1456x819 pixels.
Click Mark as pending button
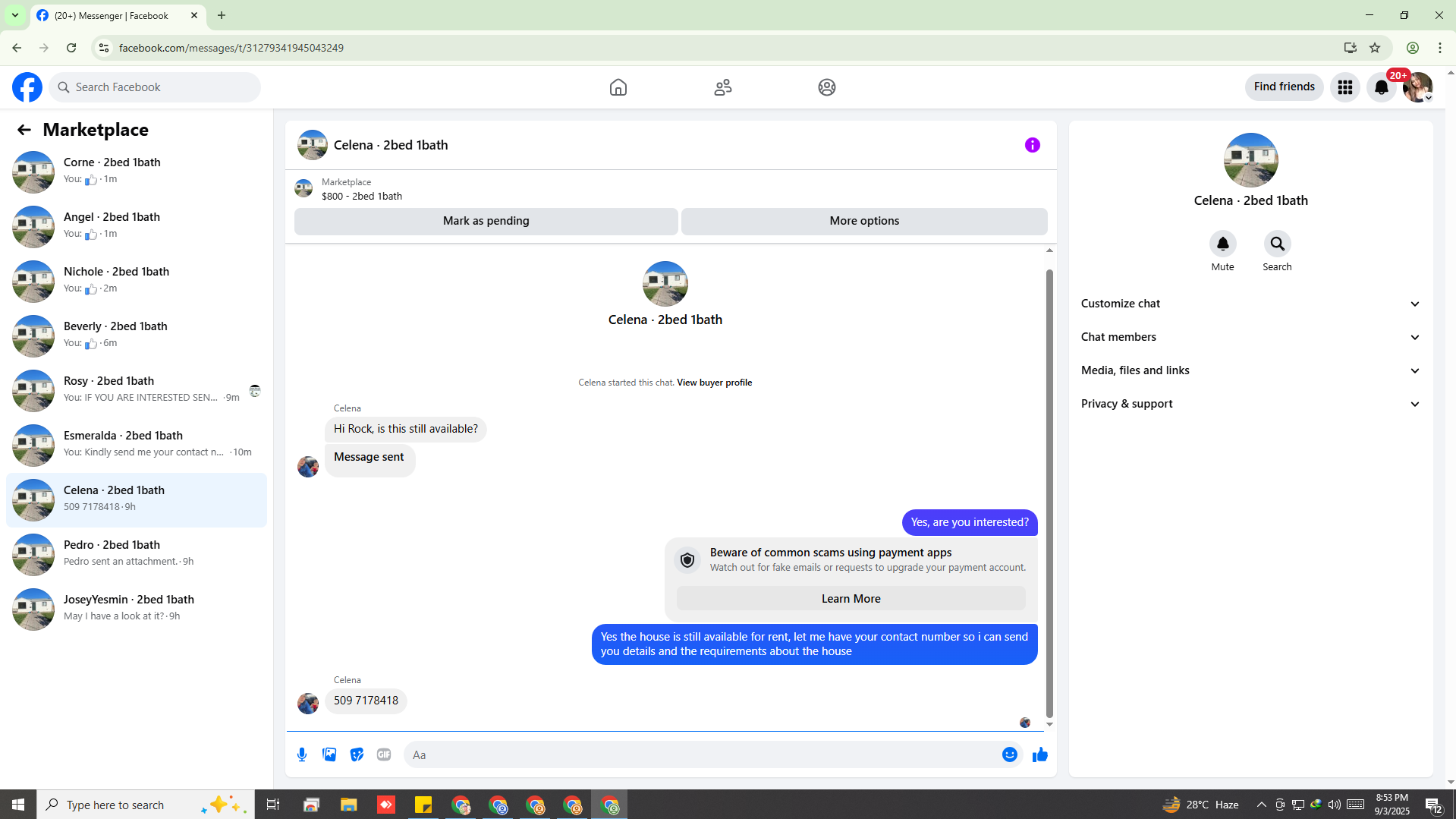(x=486, y=221)
